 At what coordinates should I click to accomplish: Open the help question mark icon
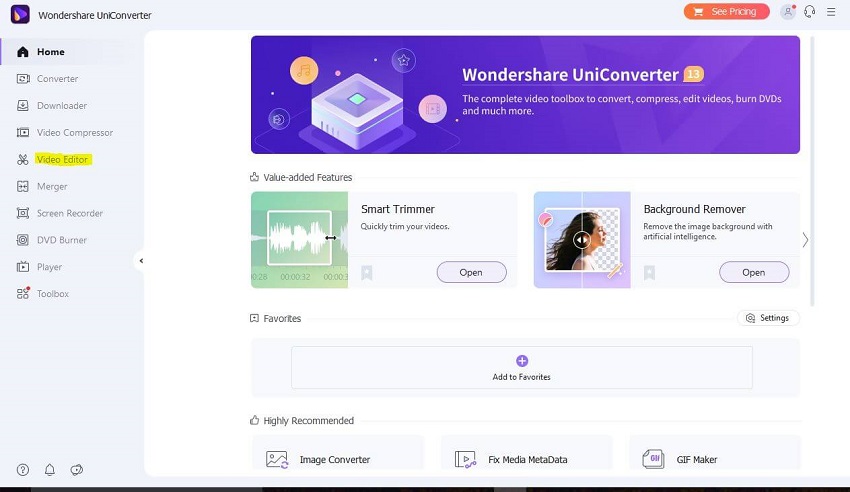(x=23, y=470)
